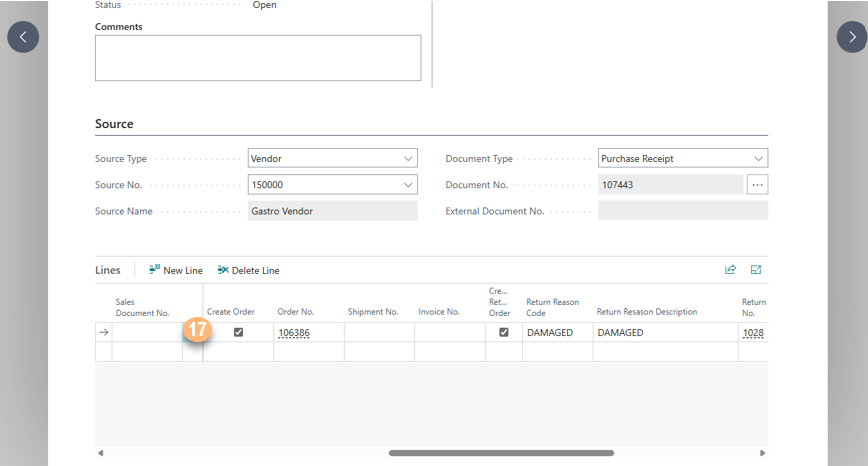
Task: Click the scrollbar left arrow
Action: pos(101,453)
